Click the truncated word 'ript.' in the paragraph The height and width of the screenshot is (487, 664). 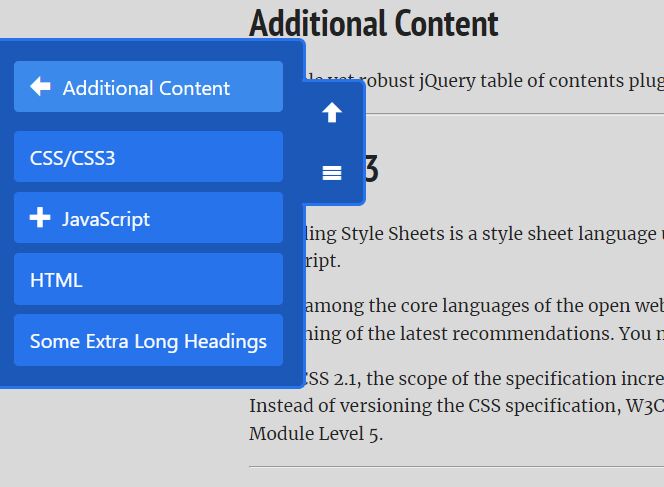coord(323,261)
